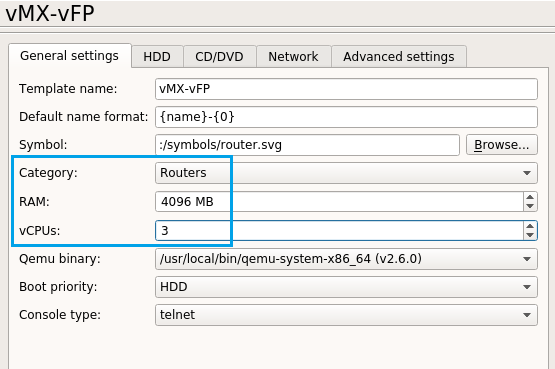
Task: Click the Category label
Action: coord(48,173)
